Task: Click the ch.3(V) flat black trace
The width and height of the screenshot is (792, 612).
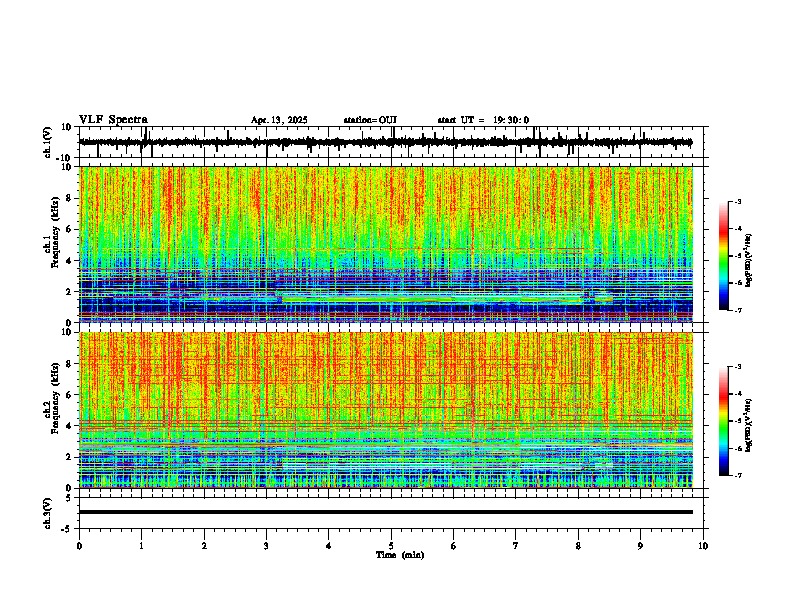Action: click(x=386, y=512)
